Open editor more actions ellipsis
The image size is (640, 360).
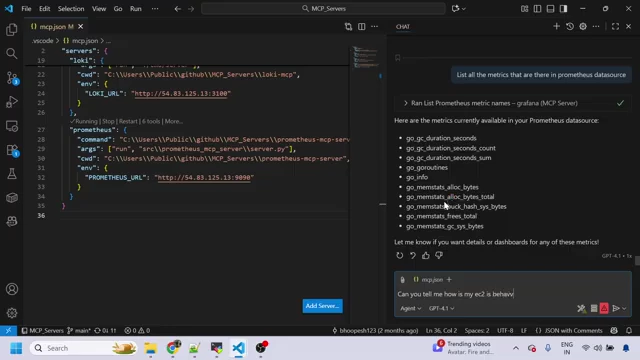pyautogui.click(x=374, y=27)
